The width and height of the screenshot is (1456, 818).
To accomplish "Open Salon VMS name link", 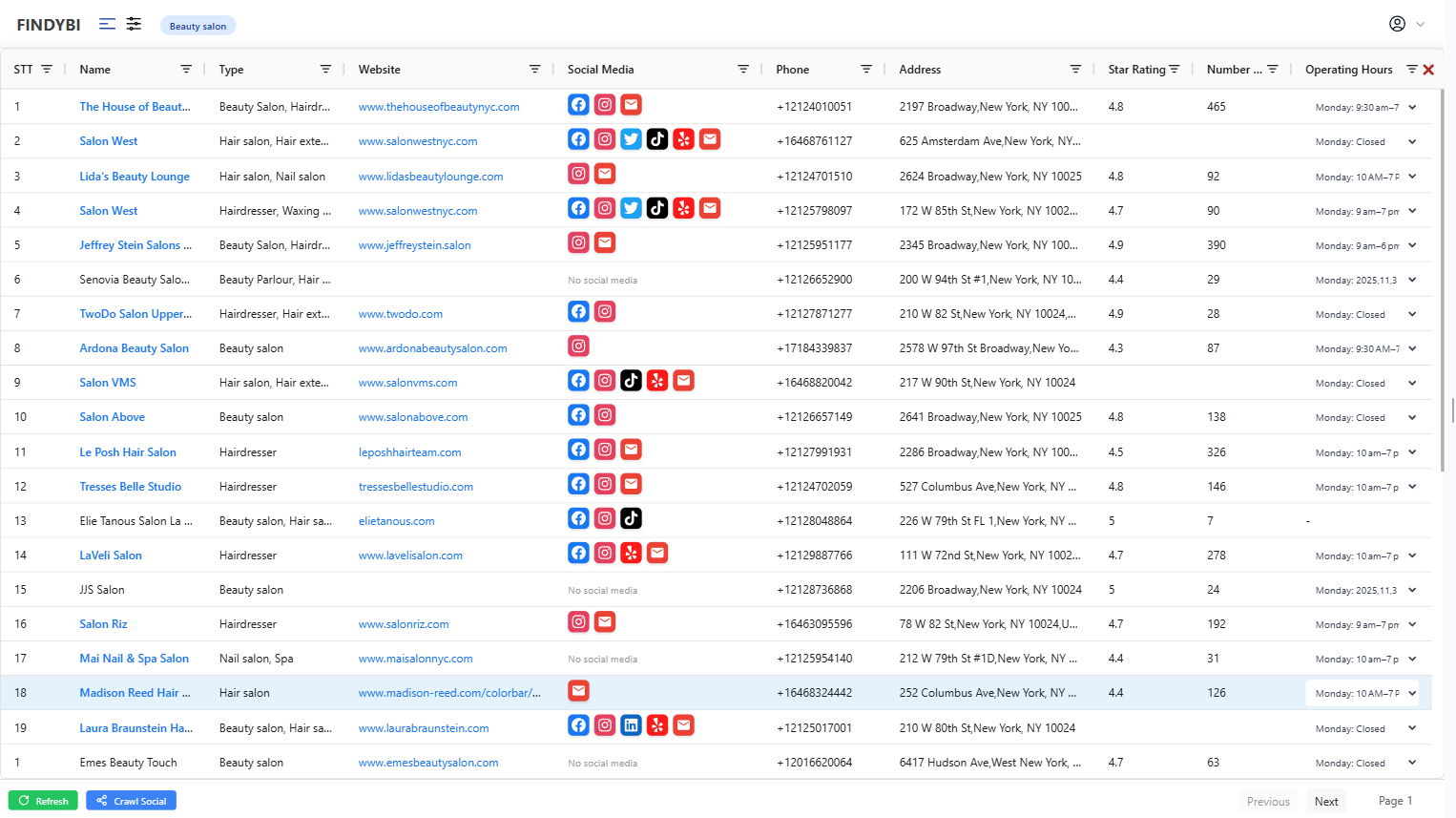I will [108, 383].
